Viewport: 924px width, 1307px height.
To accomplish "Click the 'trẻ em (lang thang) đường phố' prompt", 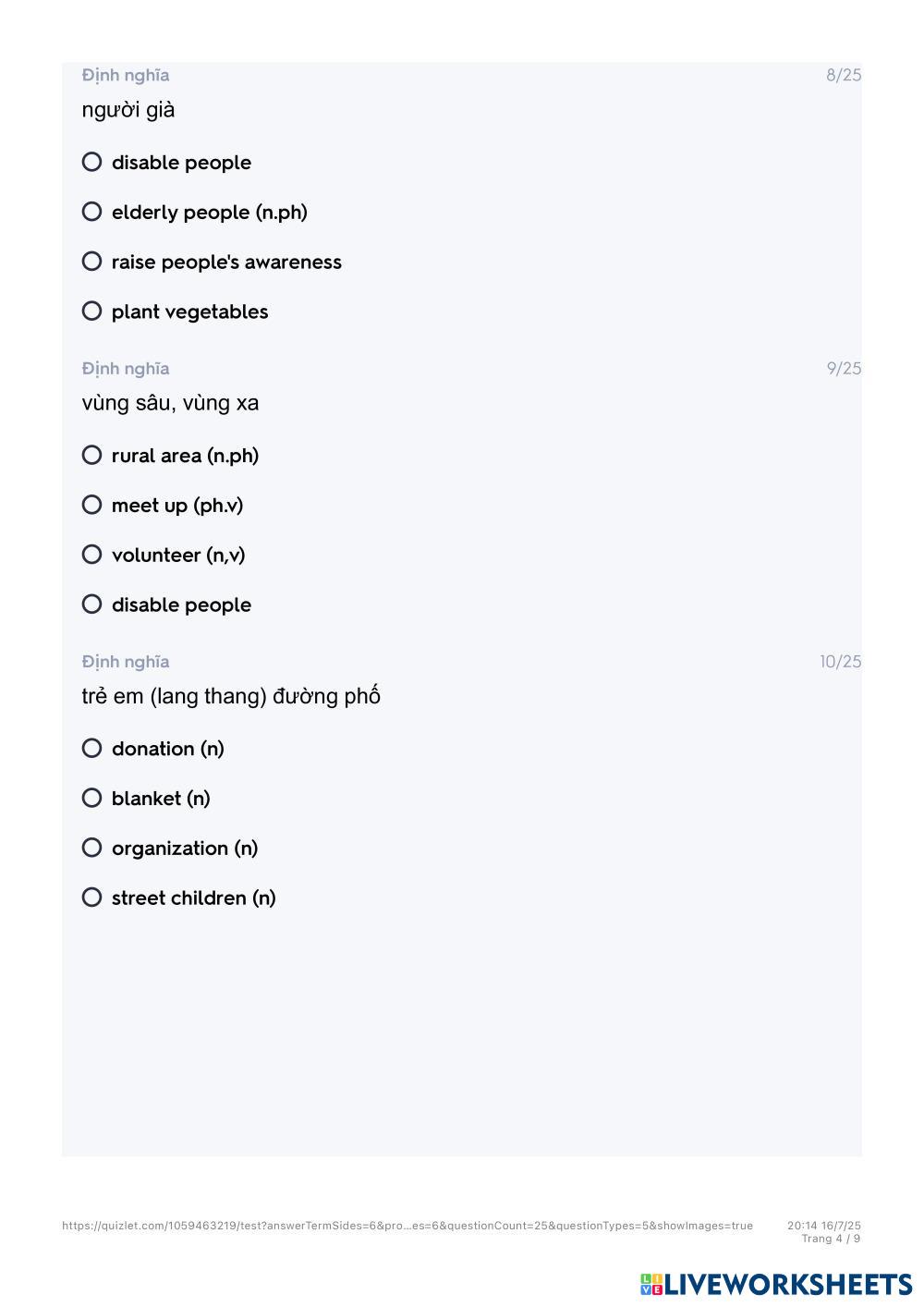I will tap(231, 696).
